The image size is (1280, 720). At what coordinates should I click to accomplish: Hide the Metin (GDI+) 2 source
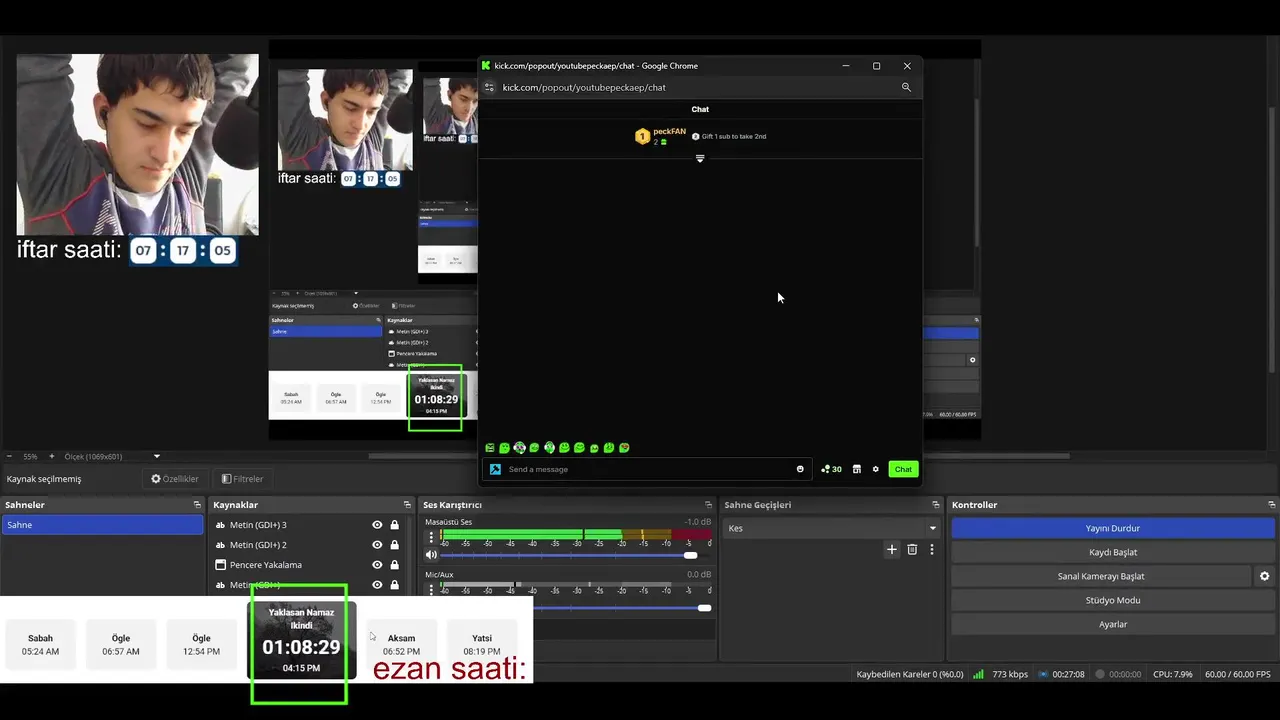[x=377, y=545]
